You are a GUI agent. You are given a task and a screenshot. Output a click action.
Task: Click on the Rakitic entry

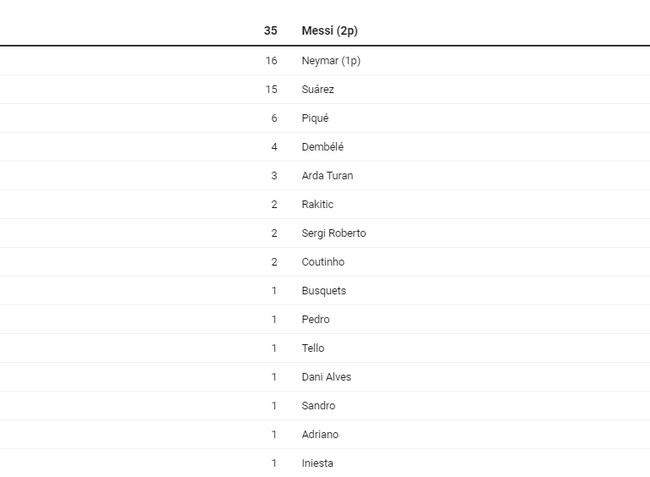317,205
